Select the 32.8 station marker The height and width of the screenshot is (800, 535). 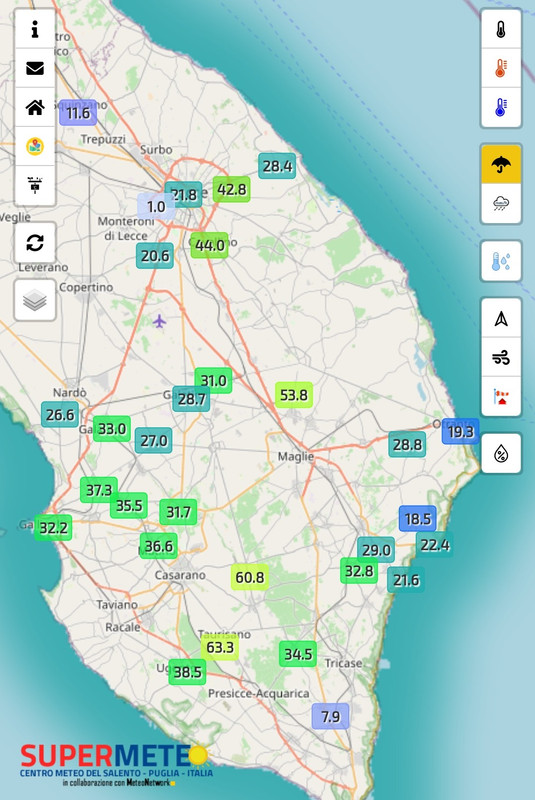click(359, 570)
